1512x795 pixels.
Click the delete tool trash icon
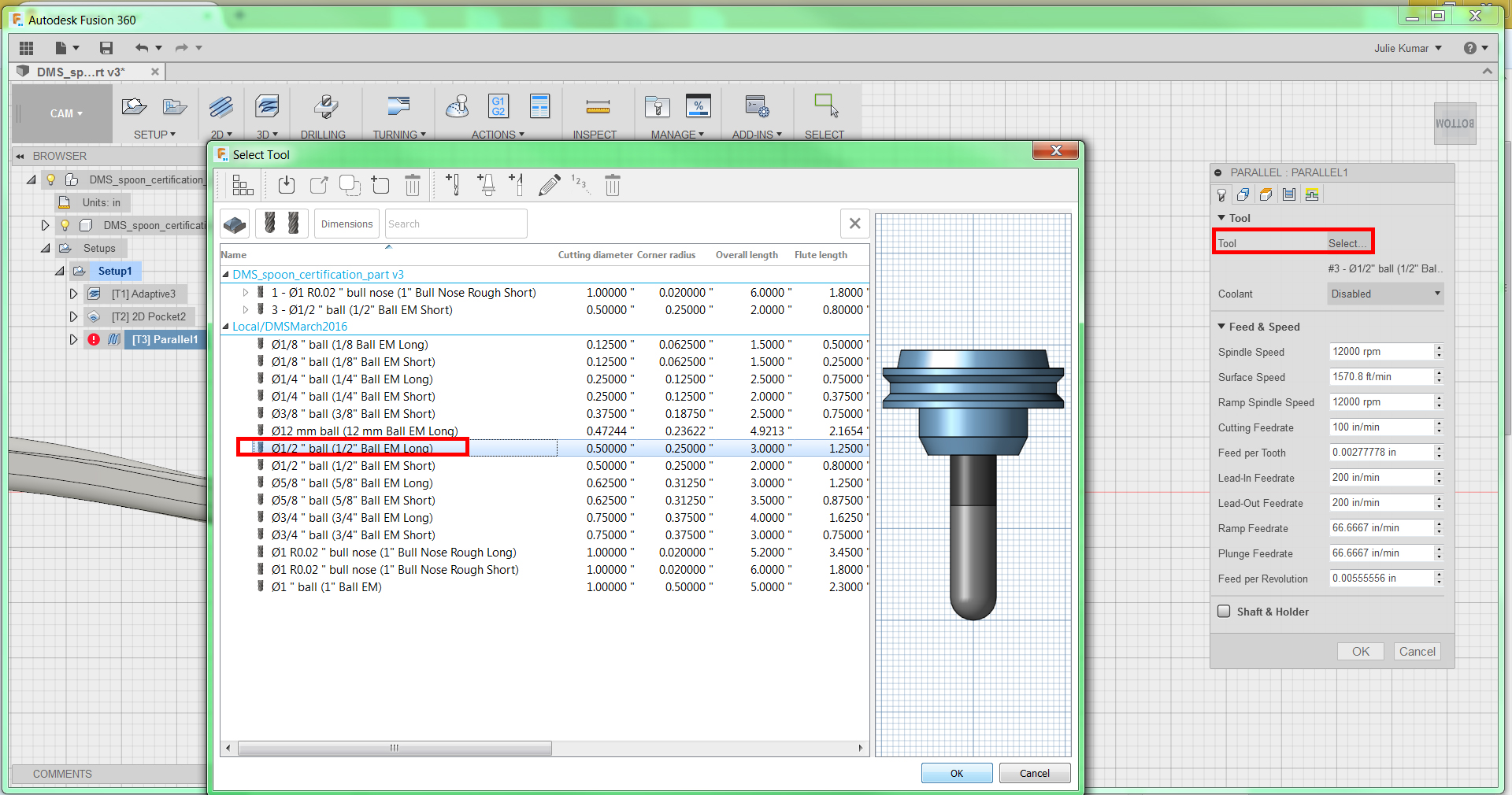pyautogui.click(x=613, y=185)
